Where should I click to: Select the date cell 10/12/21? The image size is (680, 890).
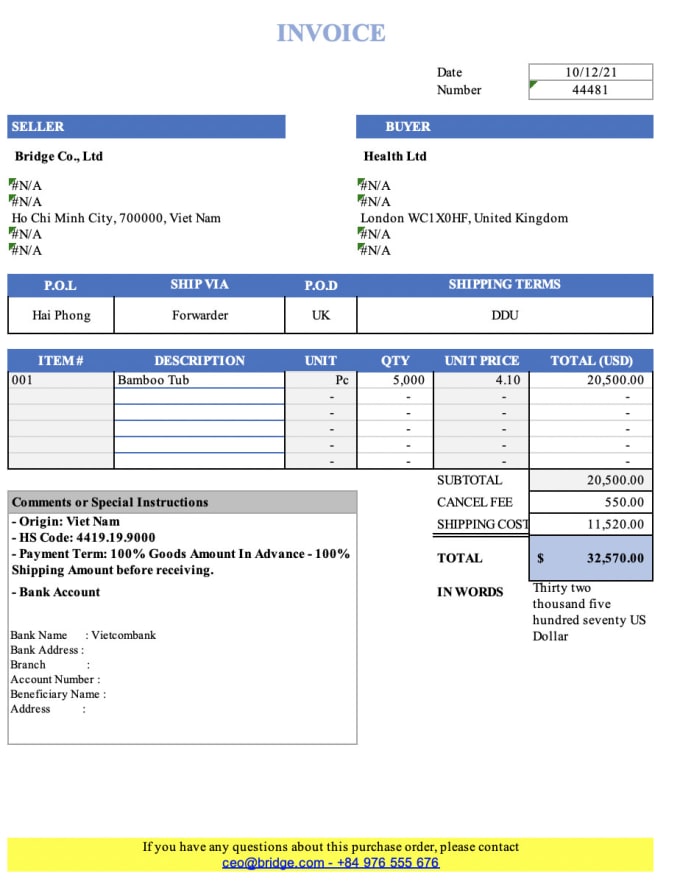click(590, 72)
